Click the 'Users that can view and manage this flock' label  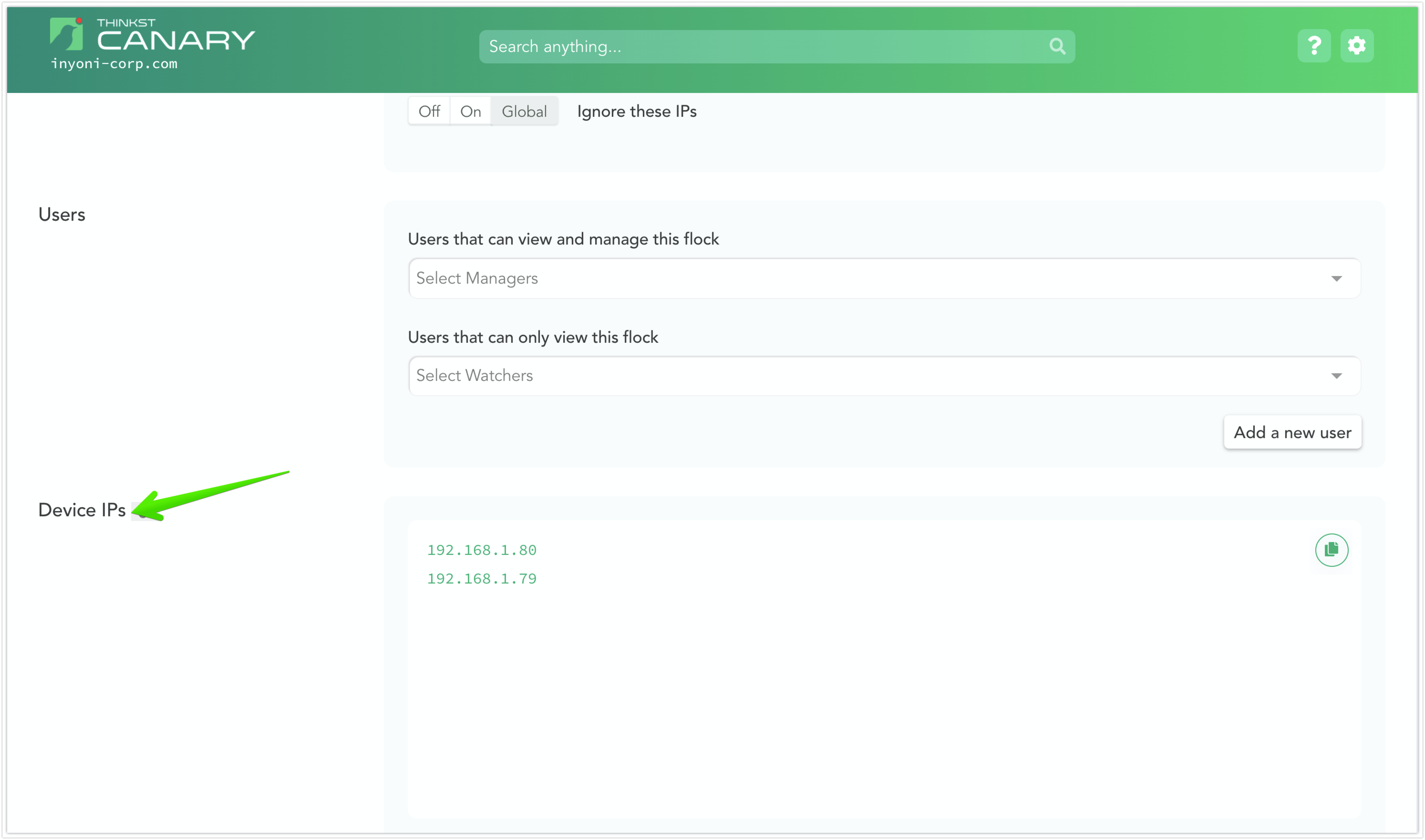pyautogui.click(x=563, y=239)
